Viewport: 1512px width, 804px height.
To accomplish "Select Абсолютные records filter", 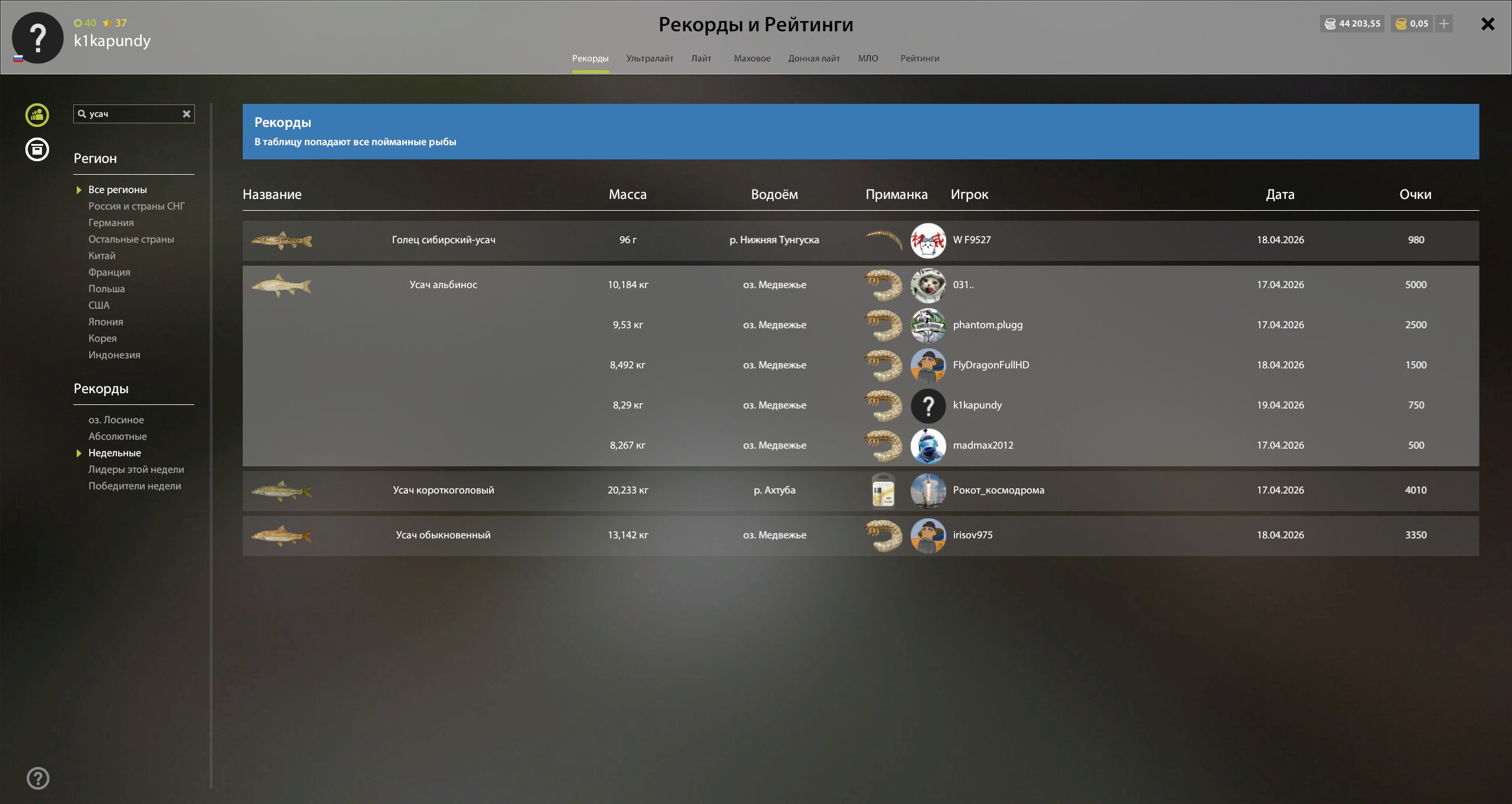I will 118,436.
